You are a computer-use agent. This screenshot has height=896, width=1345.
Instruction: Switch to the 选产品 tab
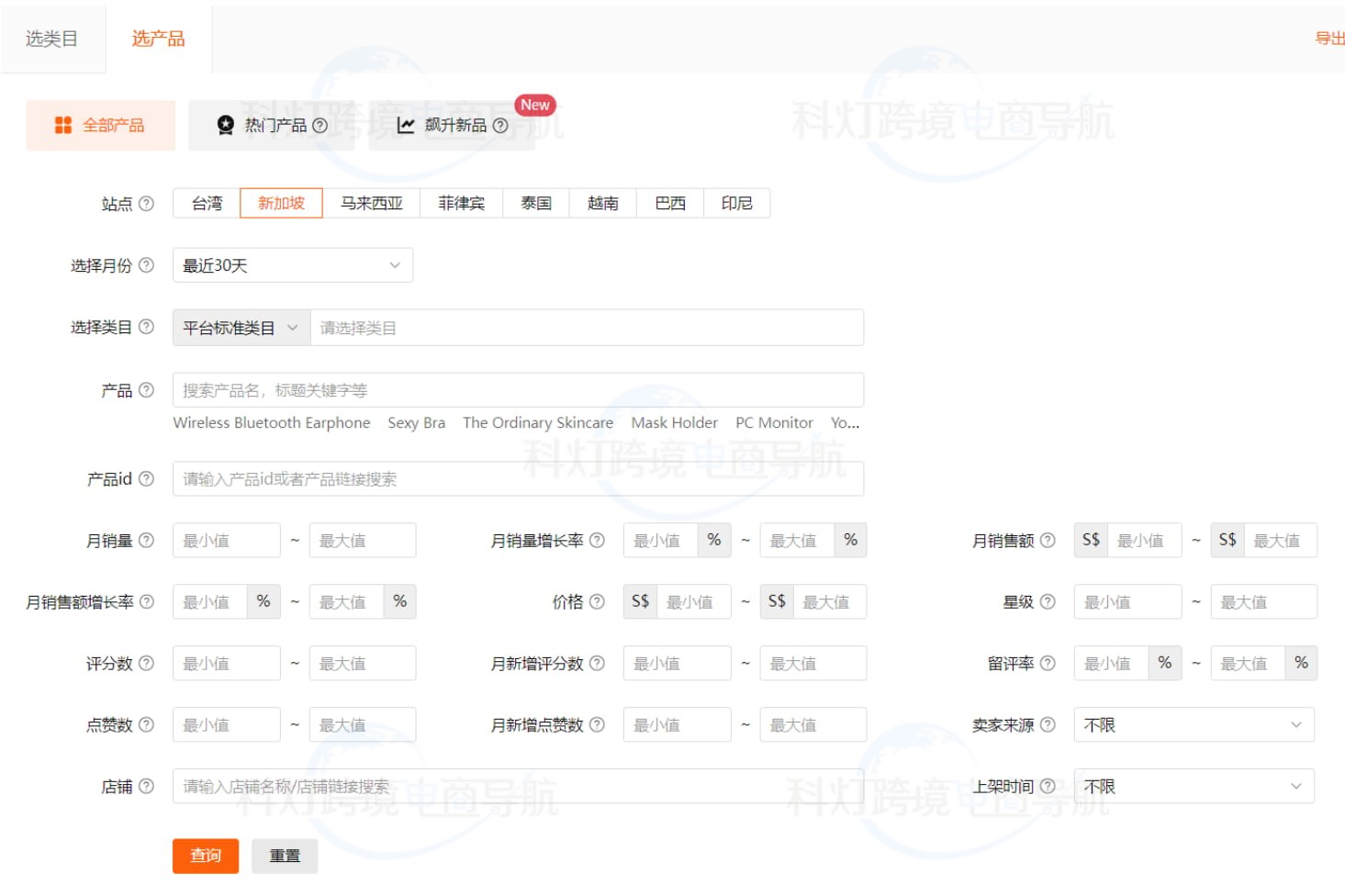point(160,38)
